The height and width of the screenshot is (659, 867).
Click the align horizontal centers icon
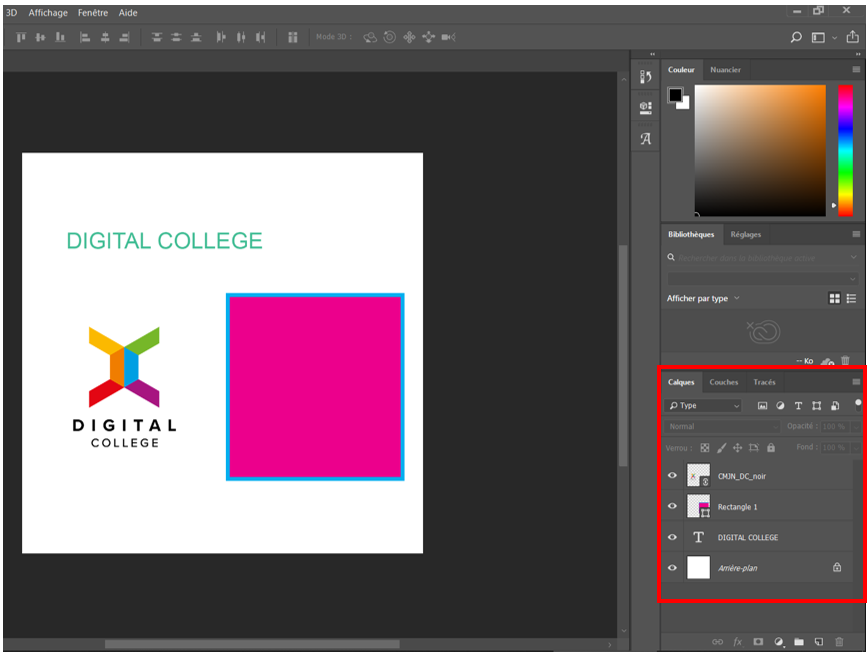pos(105,37)
